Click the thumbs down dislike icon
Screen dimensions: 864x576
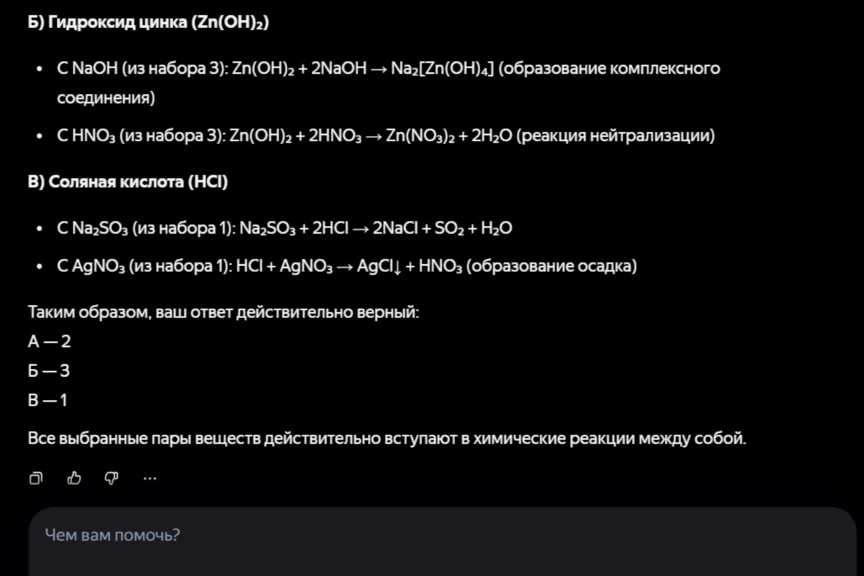coord(111,478)
